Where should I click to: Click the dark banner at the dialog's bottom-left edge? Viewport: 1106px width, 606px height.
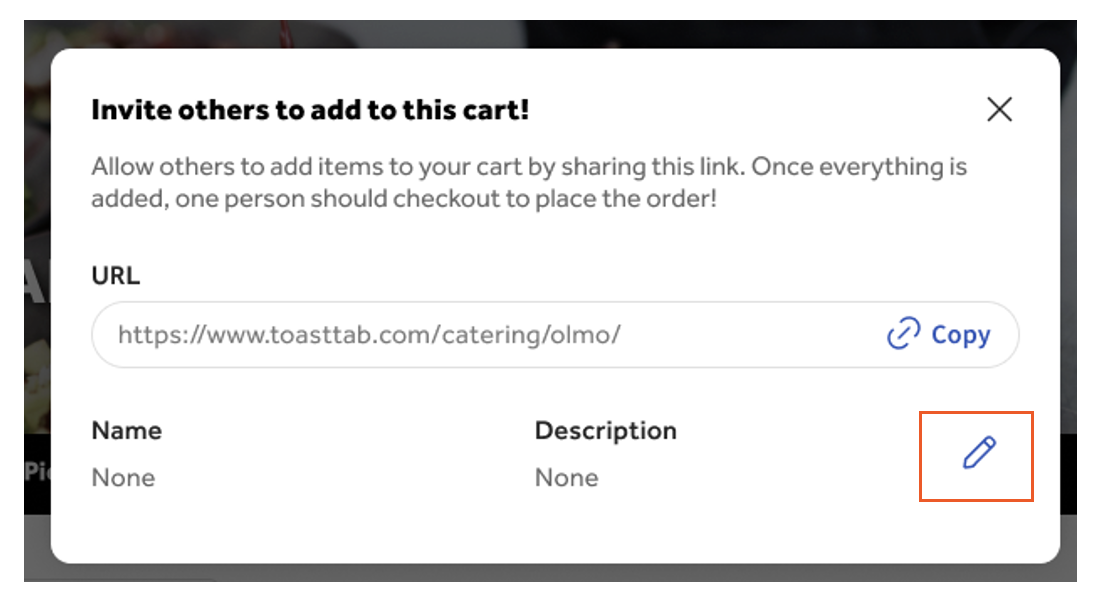pyautogui.click(x=36, y=472)
